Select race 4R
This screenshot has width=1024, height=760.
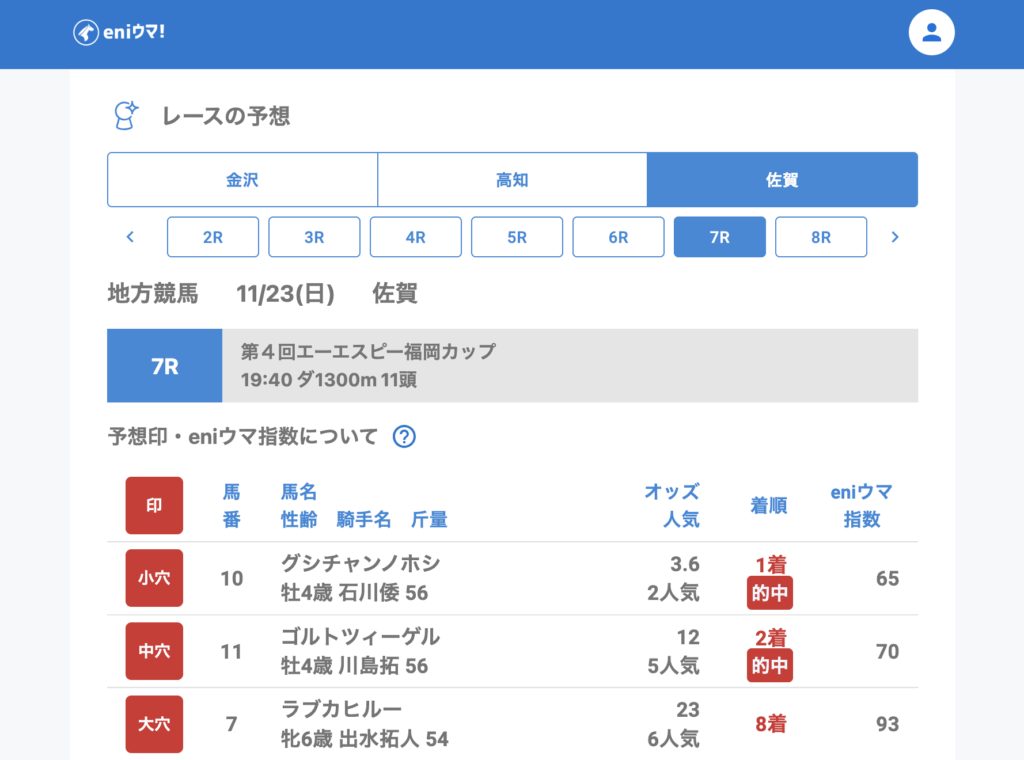[x=416, y=237]
